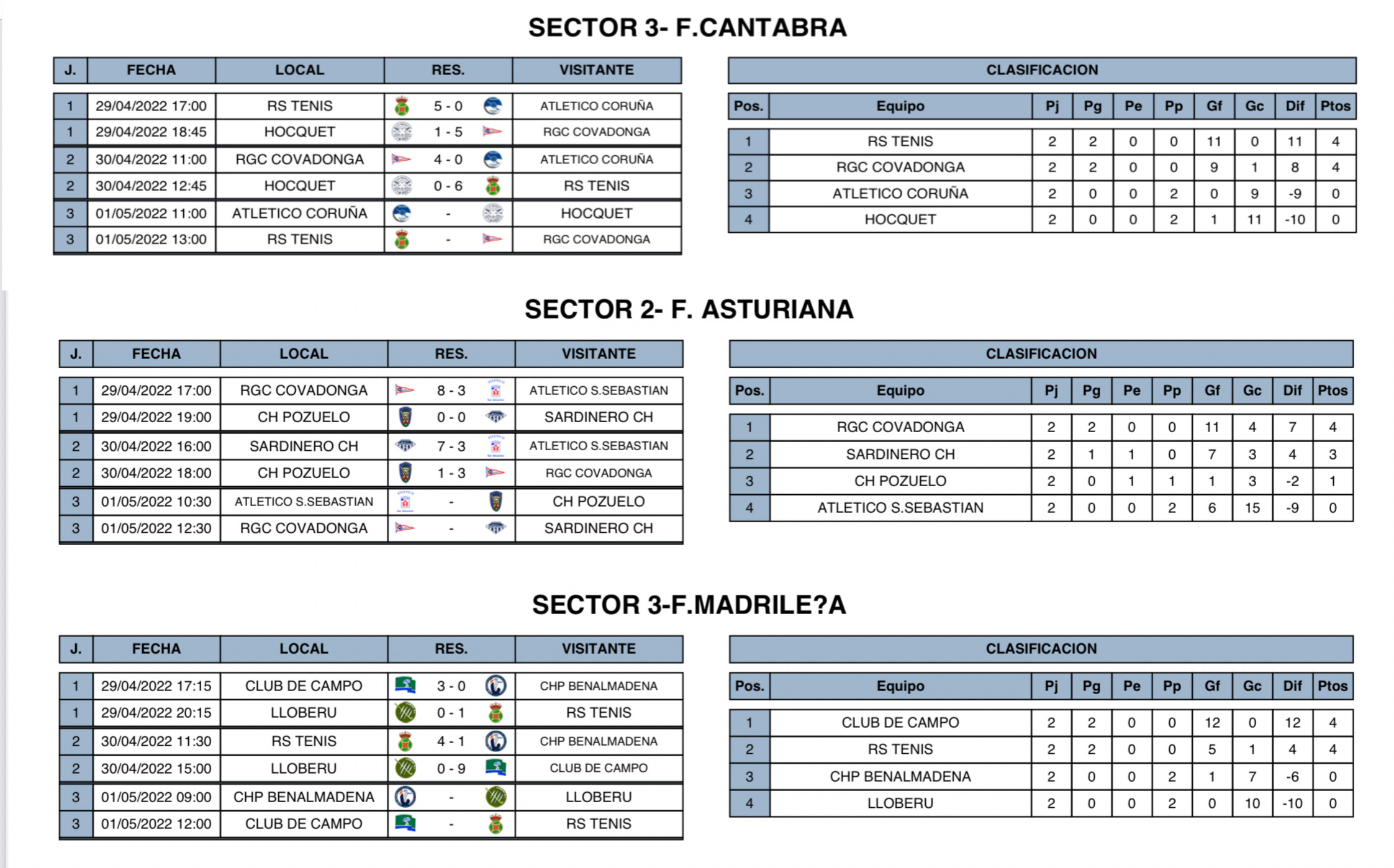
Task: Click Atletico S.Sebastian crest in 01/05/2022 10:30 row
Action: (405, 502)
